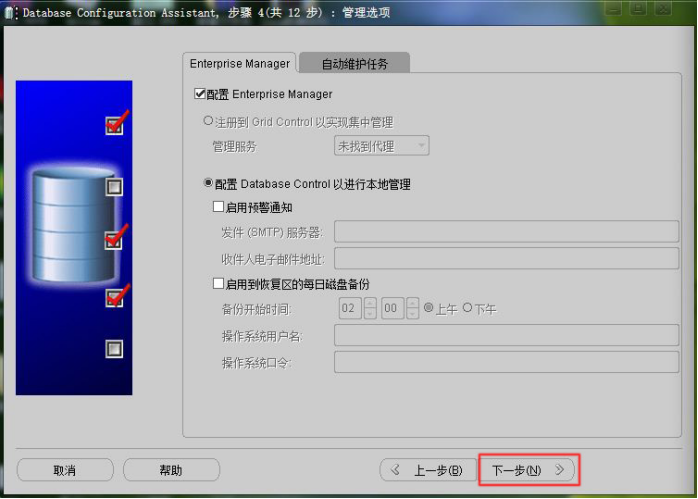Click the backup hour field showing 02
This screenshot has height=499, width=698.
tap(351, 308)
